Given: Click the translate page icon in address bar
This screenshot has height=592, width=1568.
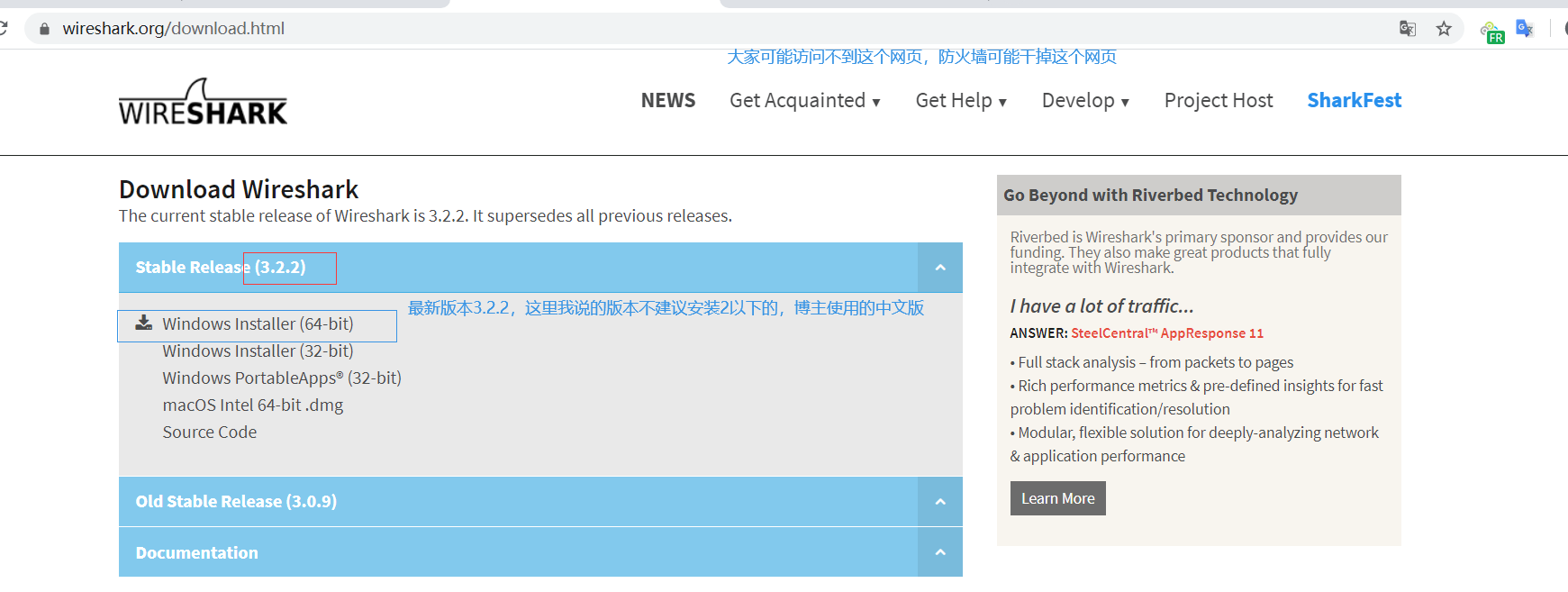Looking at the screenshot, I should [x=1408, y=29].
